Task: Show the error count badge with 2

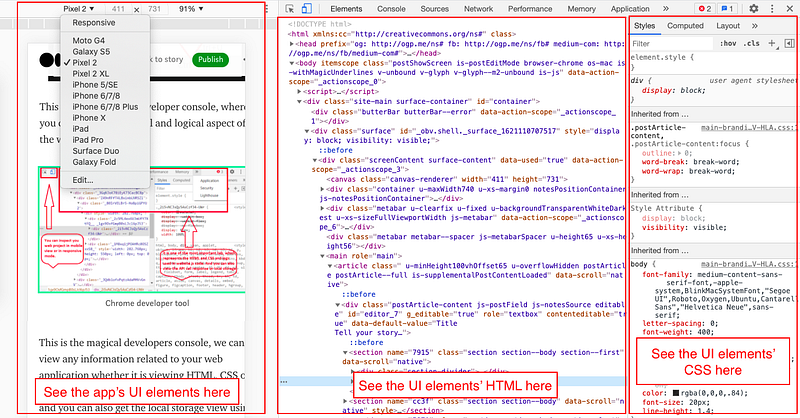Action: point(705,9)
